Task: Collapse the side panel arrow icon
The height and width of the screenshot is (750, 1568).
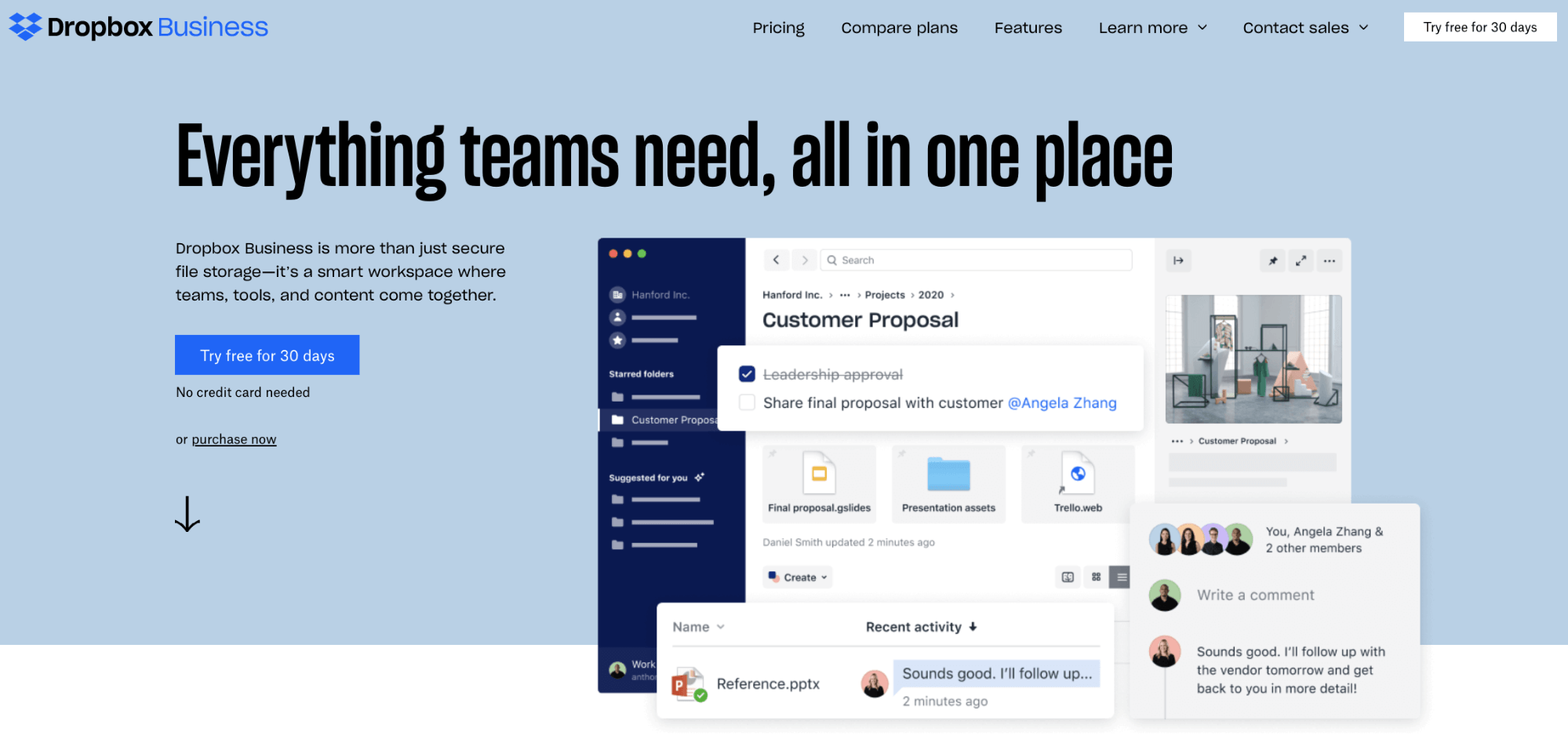Action: (x=1178, y=260)
